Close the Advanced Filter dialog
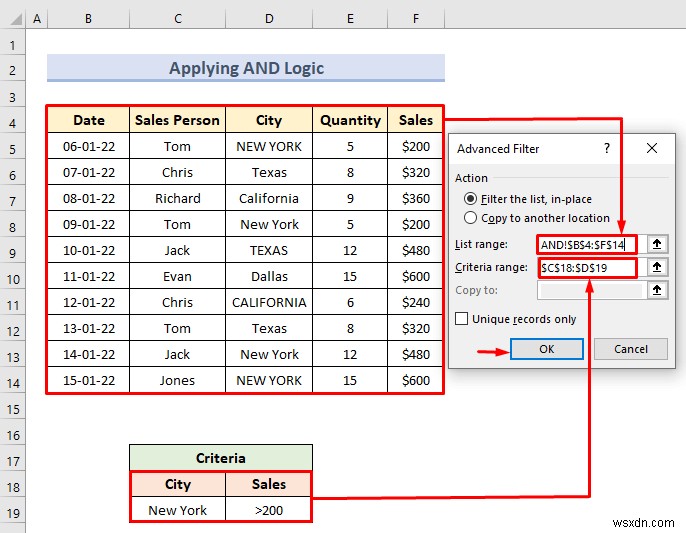 (x=651, y=148)
